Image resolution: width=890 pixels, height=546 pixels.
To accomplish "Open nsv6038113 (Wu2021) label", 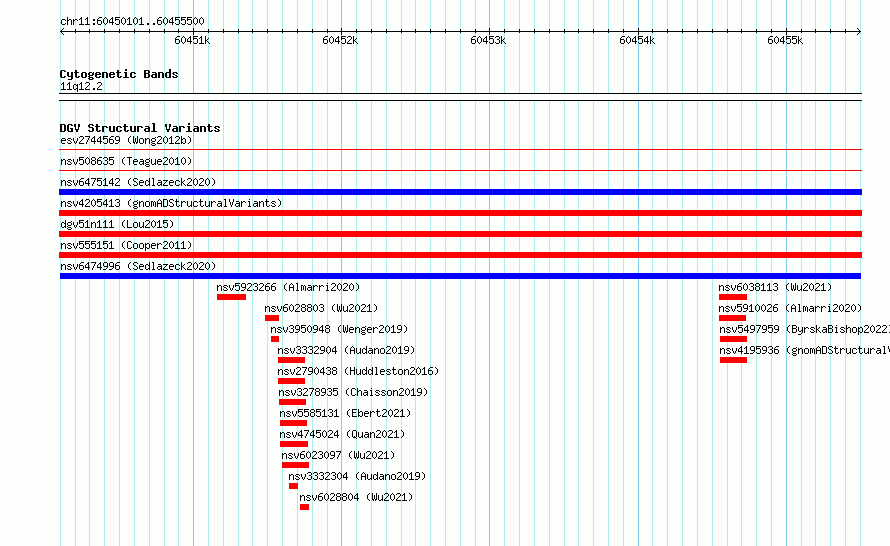I will tap(775, 287).
